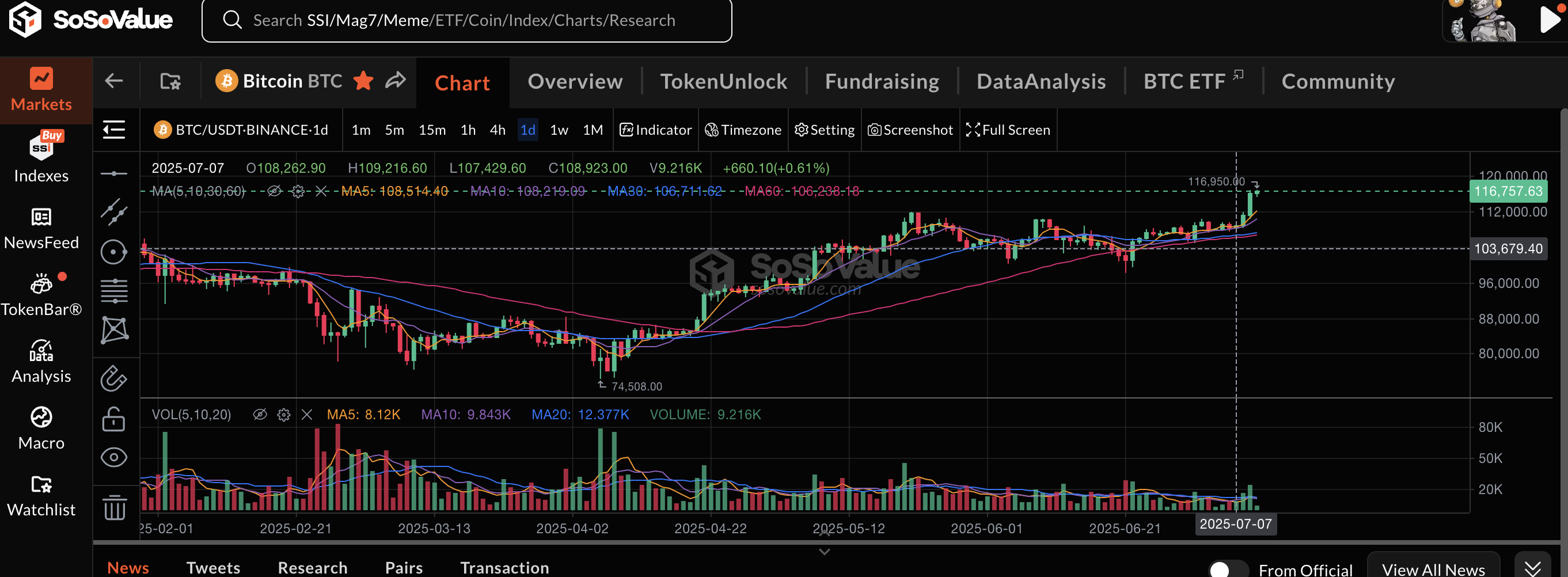Select the 1h timeframe

tap(468, 130)
